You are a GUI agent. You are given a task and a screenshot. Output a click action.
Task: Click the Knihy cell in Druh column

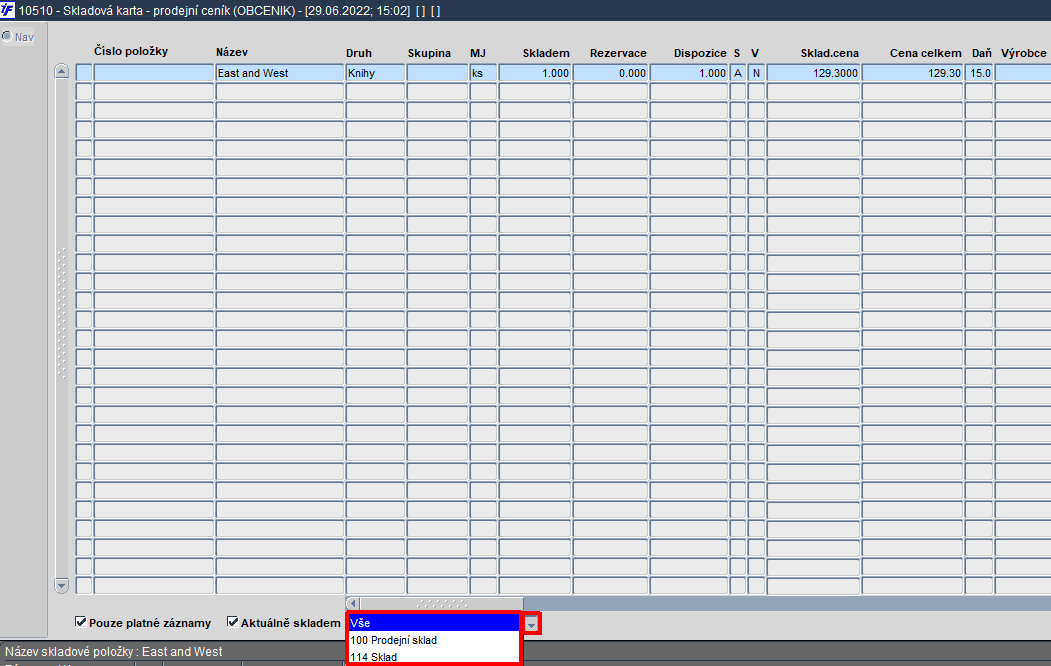(x=375, y=73)
